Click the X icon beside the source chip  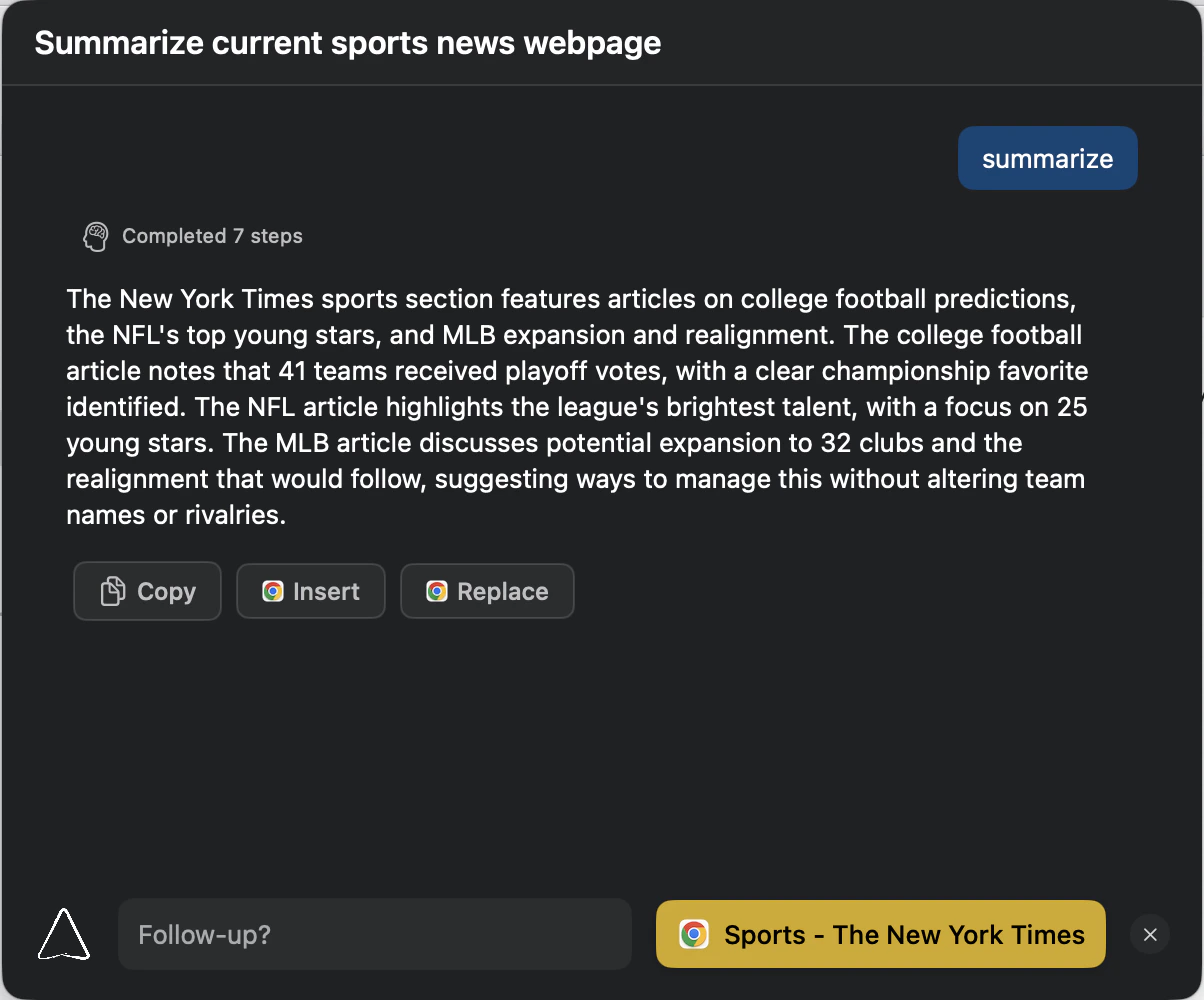1149,934
